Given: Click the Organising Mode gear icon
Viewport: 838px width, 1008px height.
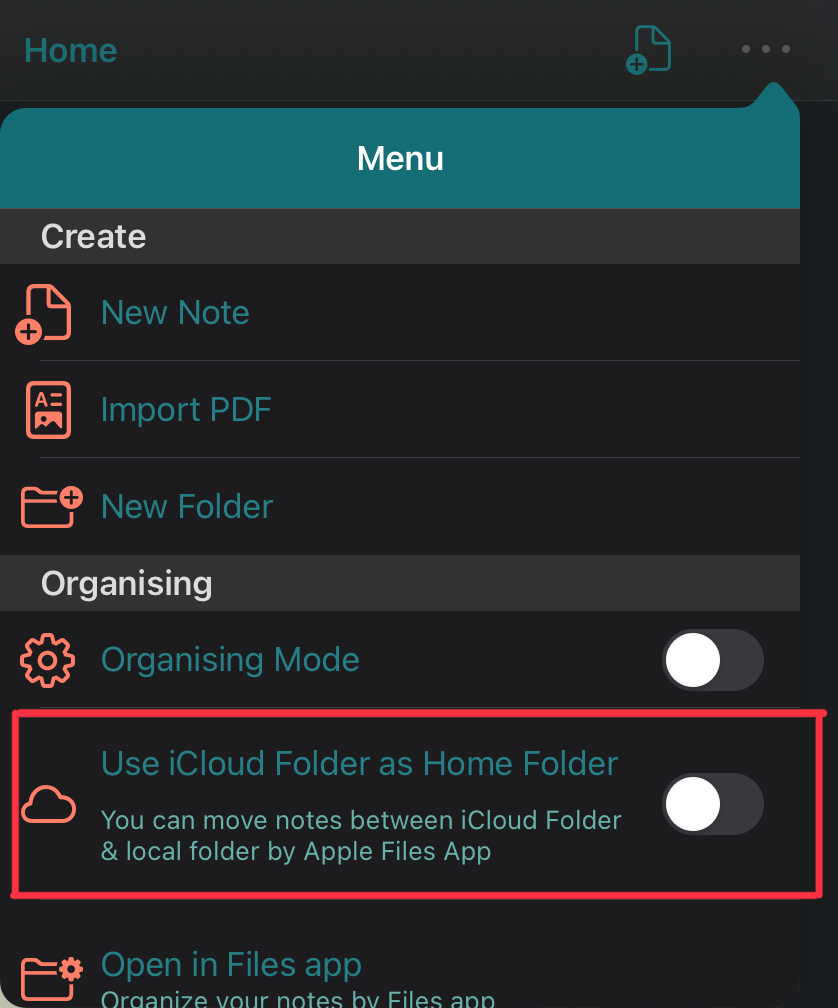Looking at the screenshot, I should (48, 660).
